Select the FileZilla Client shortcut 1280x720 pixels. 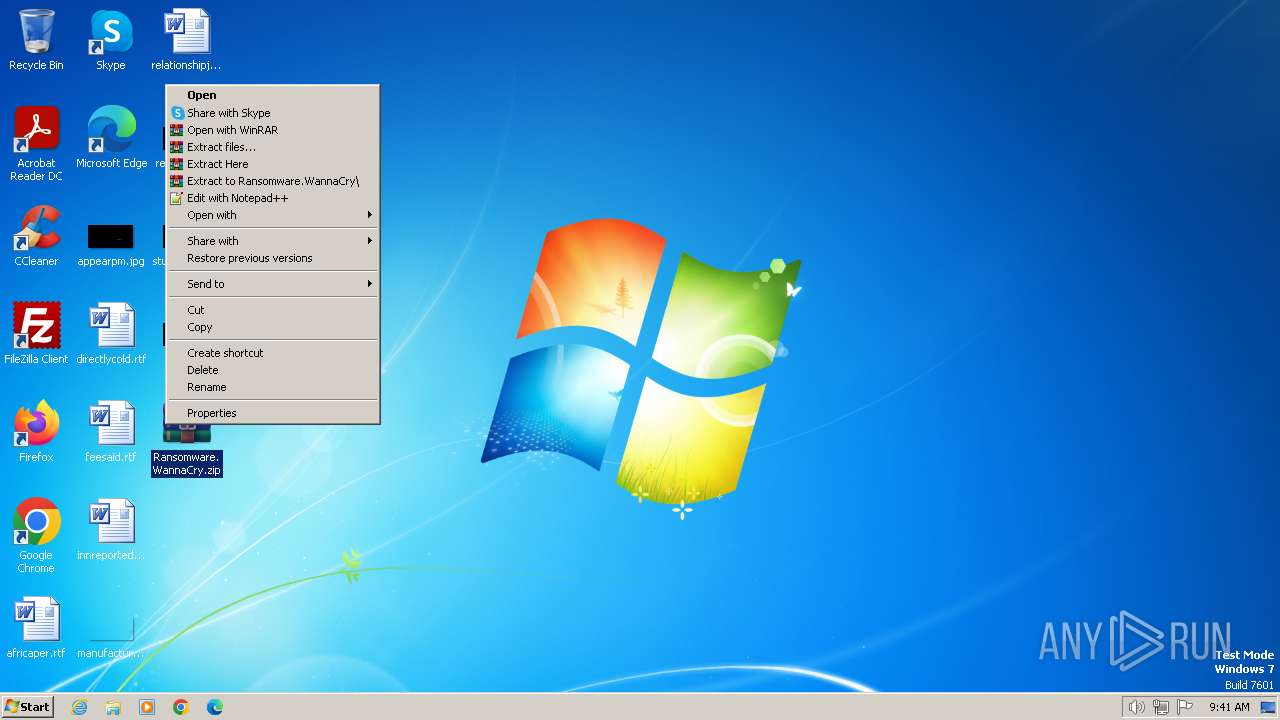pyautogui.click(x=36, y=335)
